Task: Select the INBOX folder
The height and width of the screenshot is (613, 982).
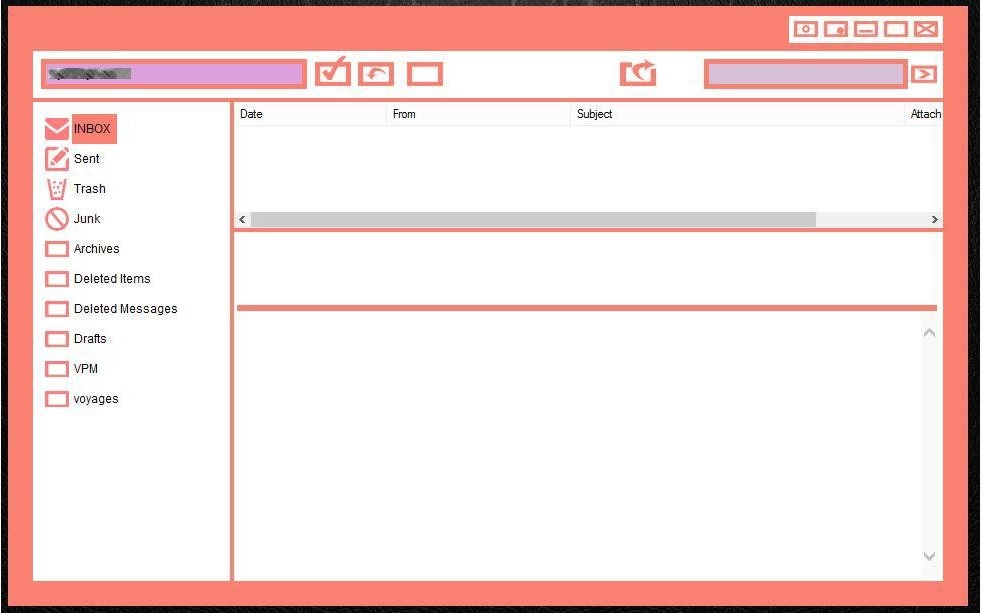Action: (x=92, y=128)
